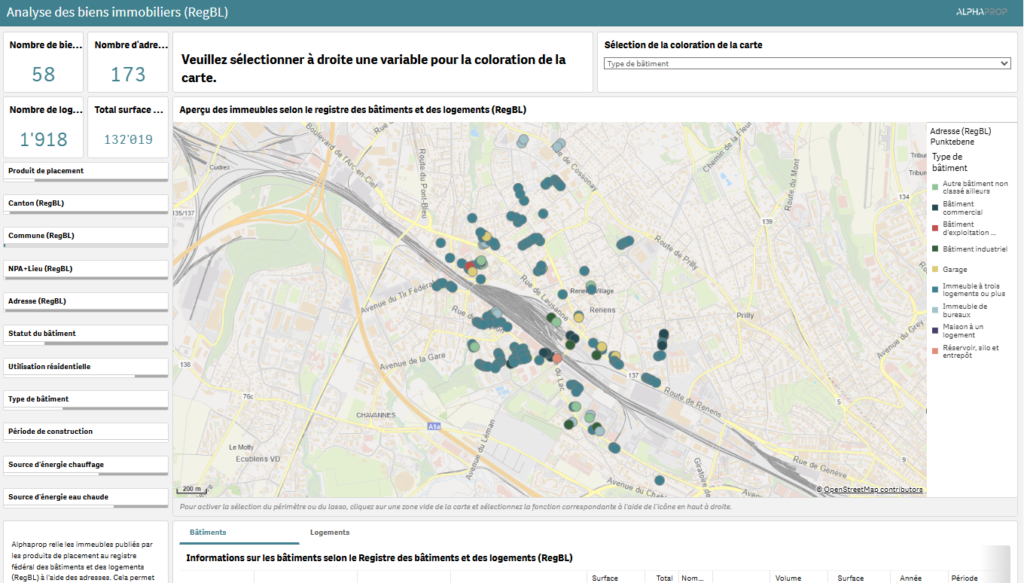Switch to the Logements tab

tap(329, 533)
